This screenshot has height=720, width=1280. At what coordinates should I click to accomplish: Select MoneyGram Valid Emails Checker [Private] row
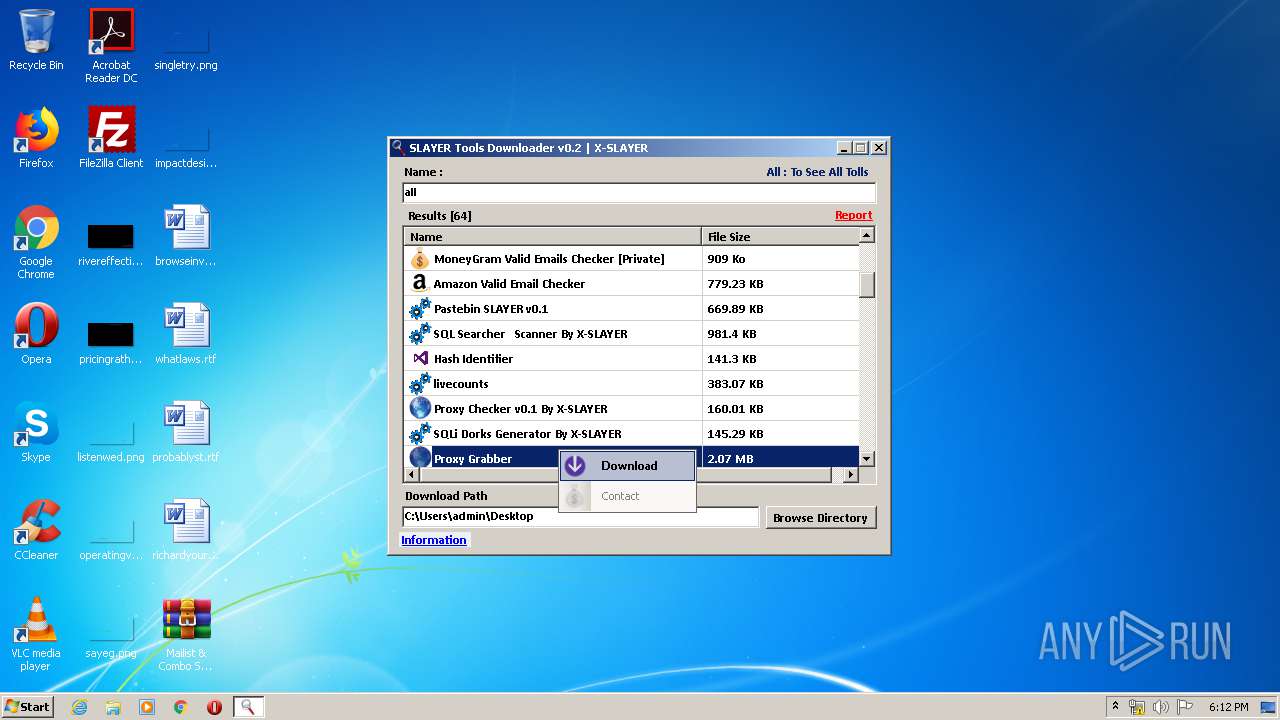point(632,259)
